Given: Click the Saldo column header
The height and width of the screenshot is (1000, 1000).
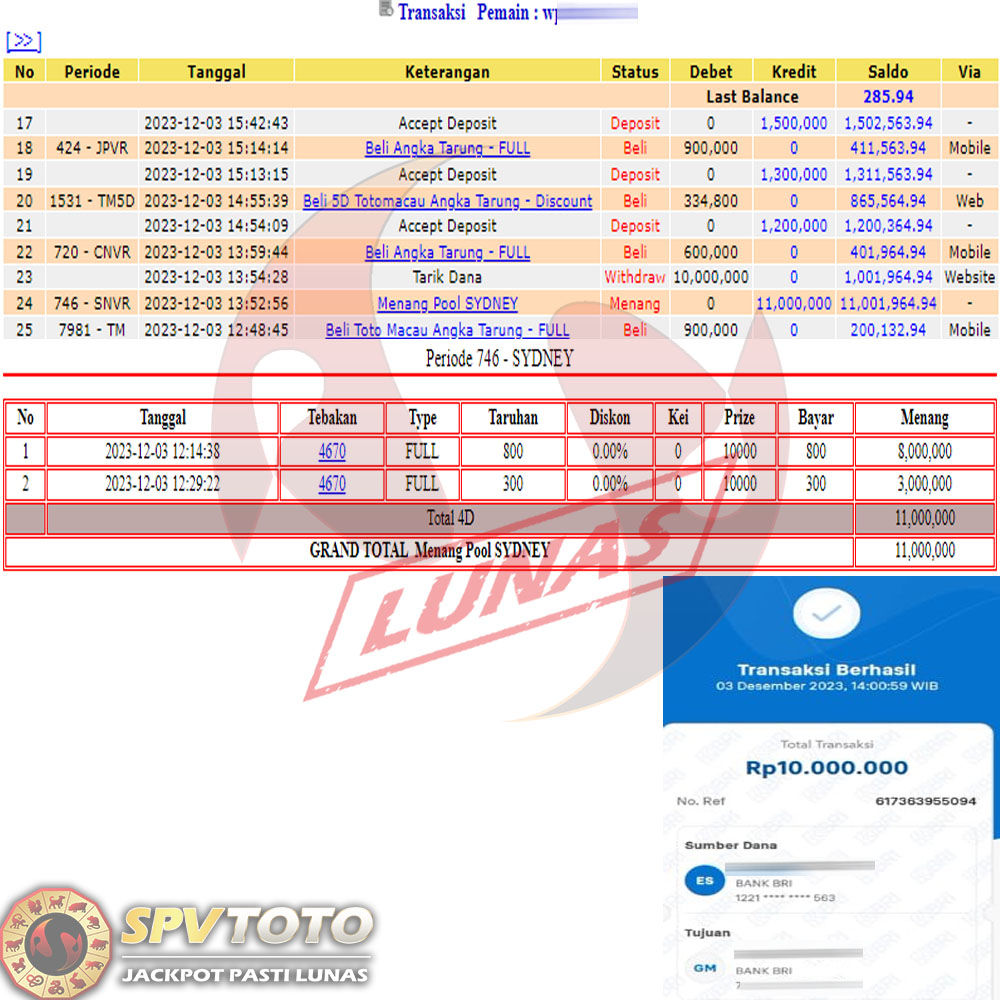Looking at the screenshot, I should pos(887,72).
